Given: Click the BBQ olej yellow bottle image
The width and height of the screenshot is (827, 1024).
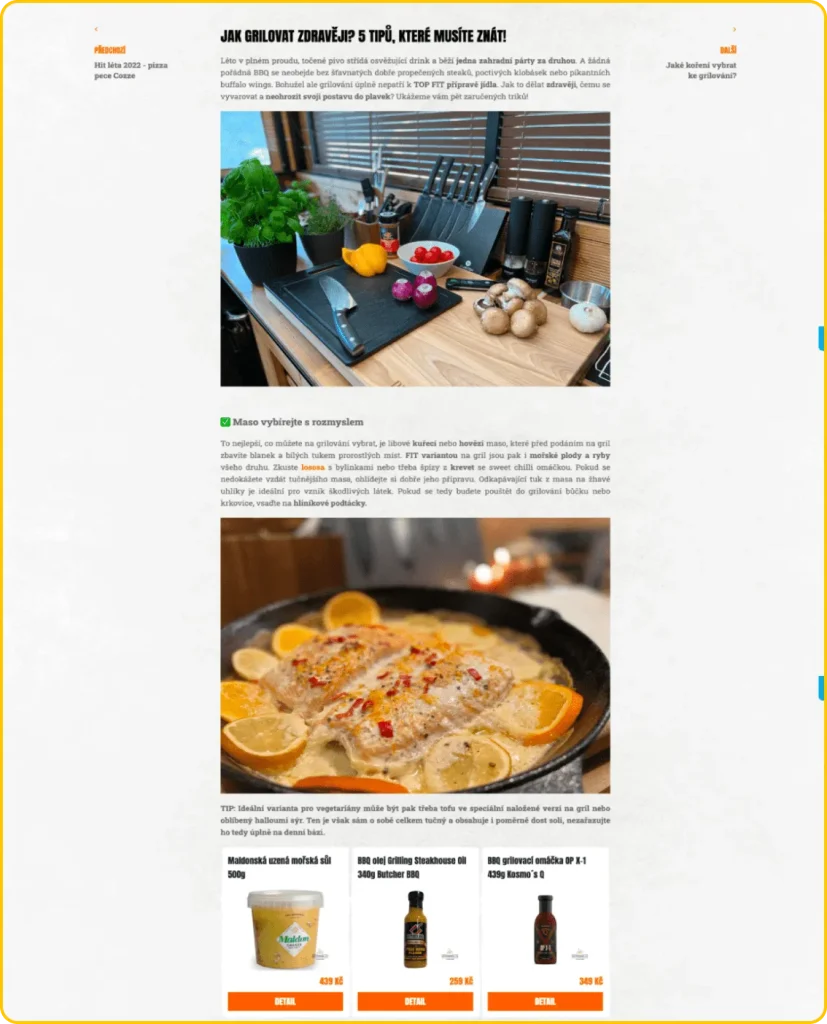Looking at the screenshot, I should tap(415, 929).
